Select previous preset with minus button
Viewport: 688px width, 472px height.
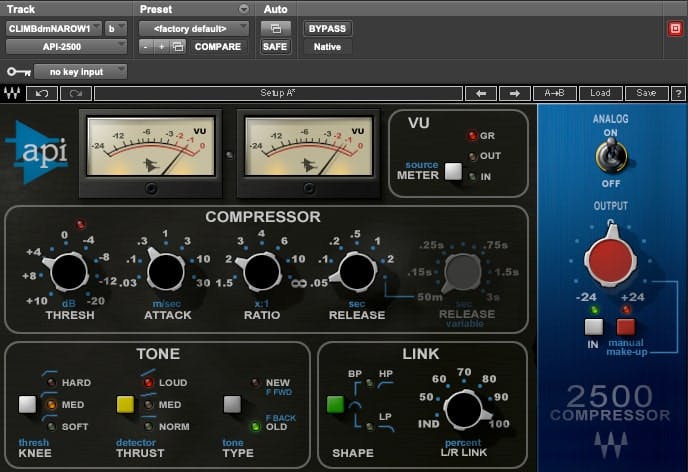(x=146, y=47)
